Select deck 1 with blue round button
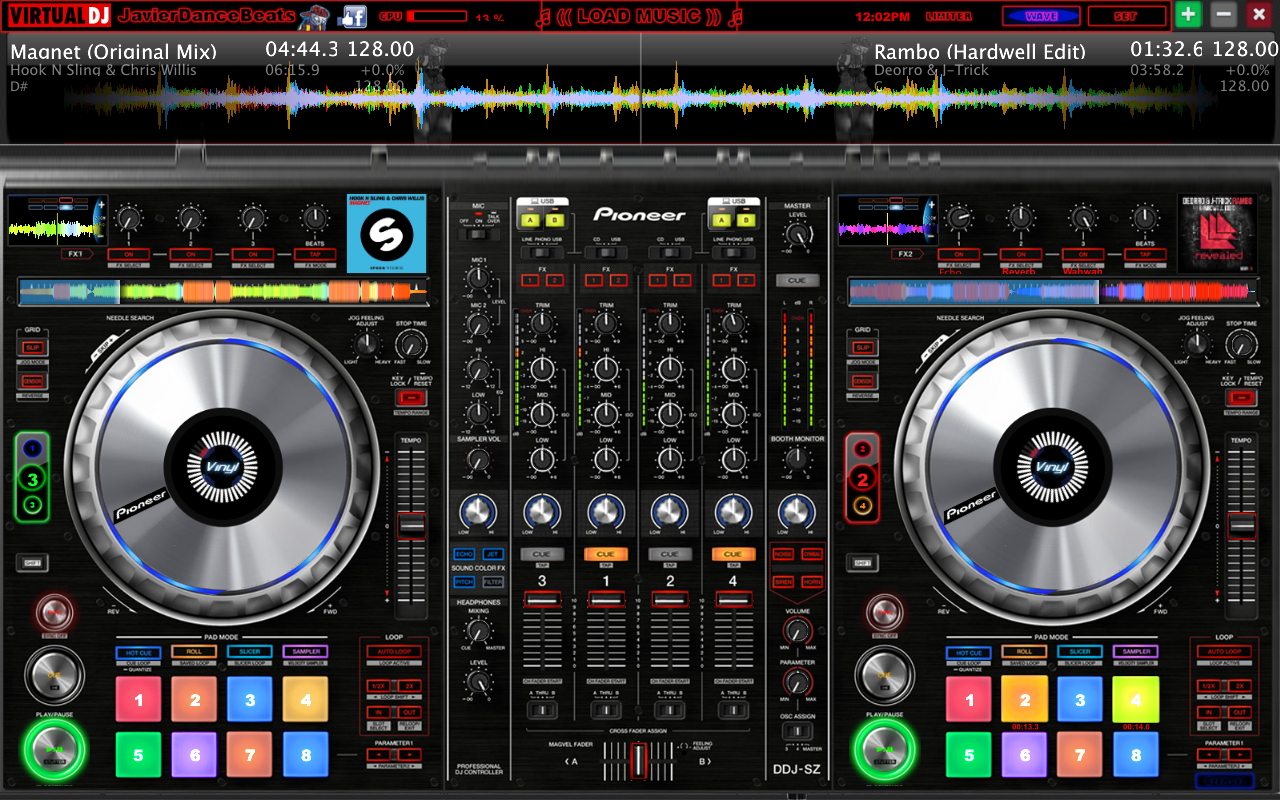Screen dimensions: 1280x800 [33, 449]
